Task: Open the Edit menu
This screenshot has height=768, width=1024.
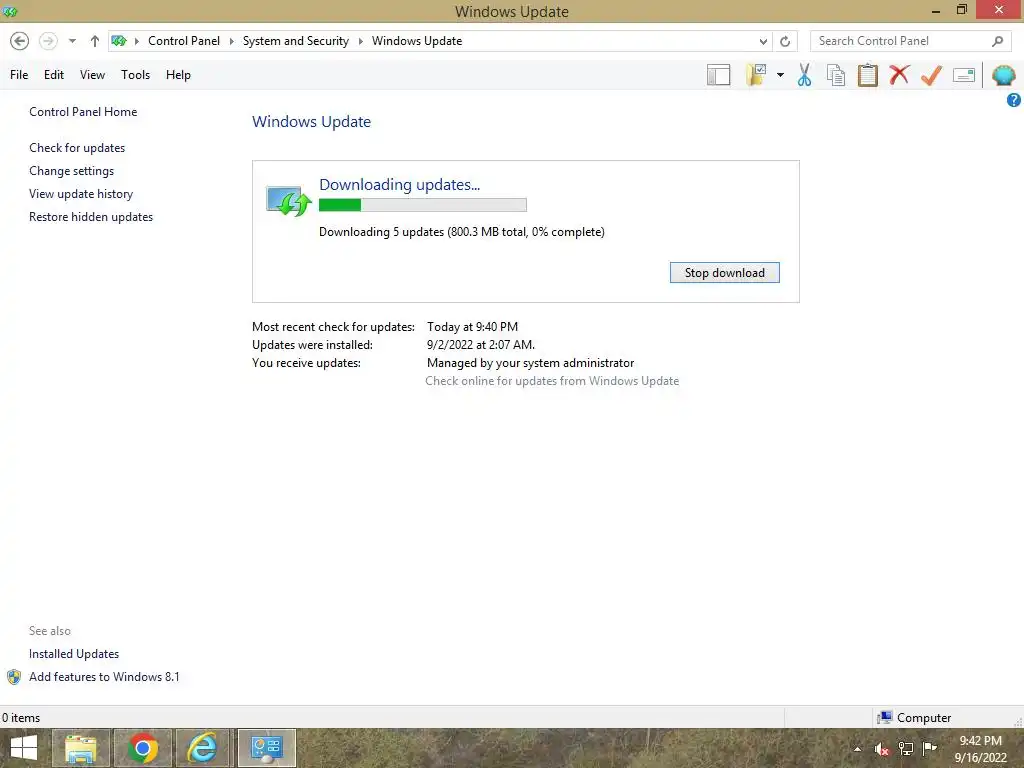Action: click(x=54, y=75)
